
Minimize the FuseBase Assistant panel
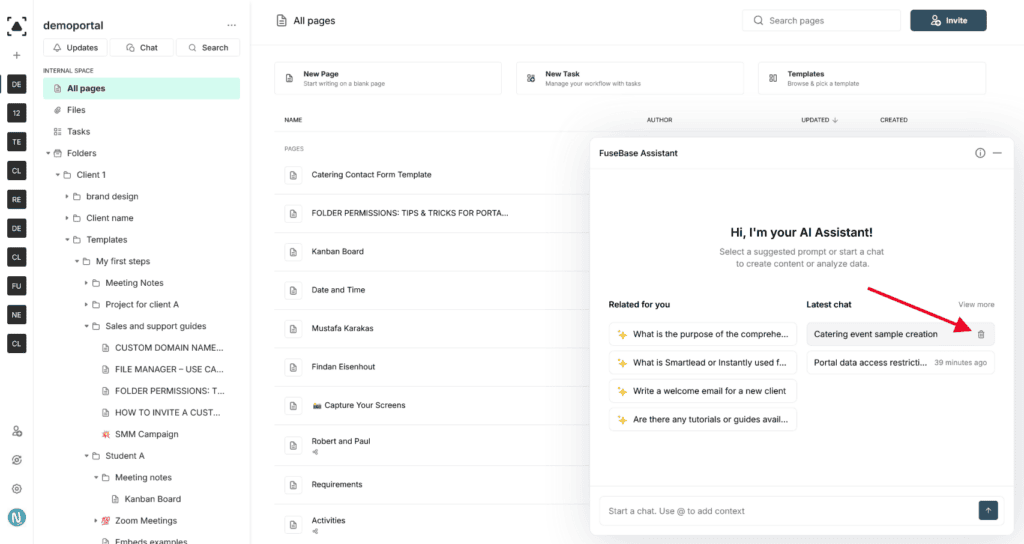[x=997, y=153]
